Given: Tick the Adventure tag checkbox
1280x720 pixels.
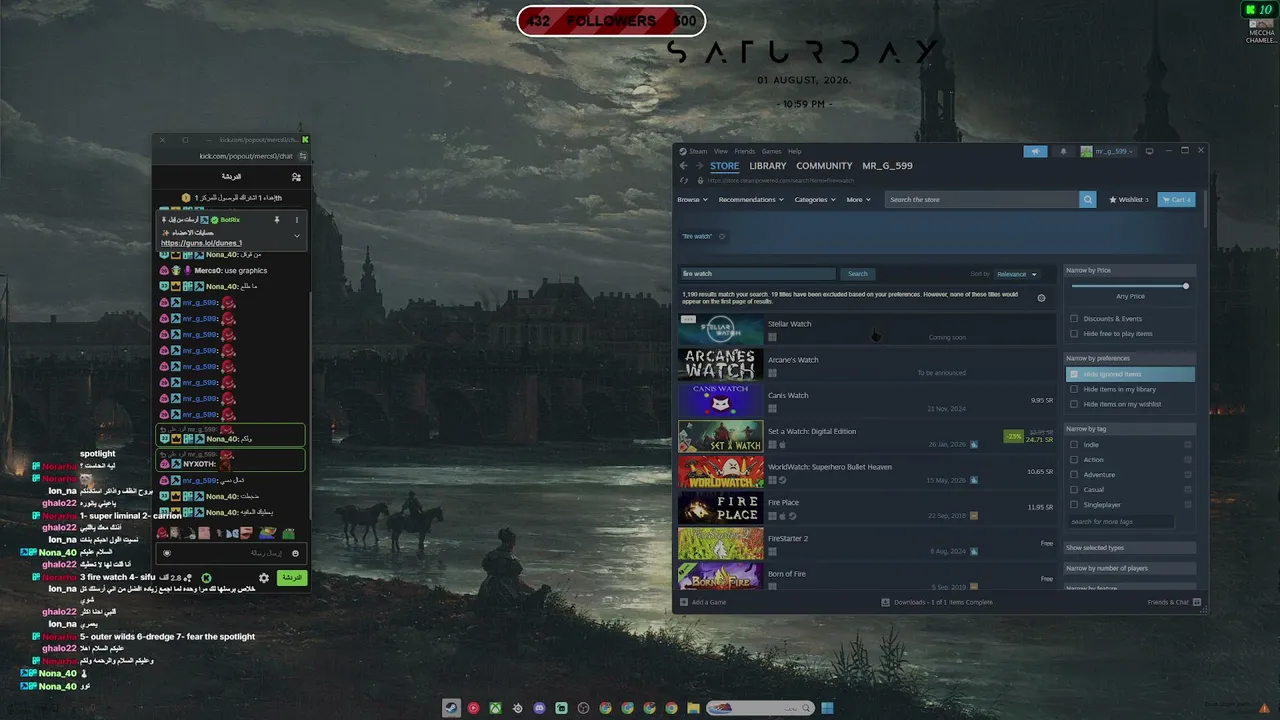Looking at the screenshot, I should 1074,475.
